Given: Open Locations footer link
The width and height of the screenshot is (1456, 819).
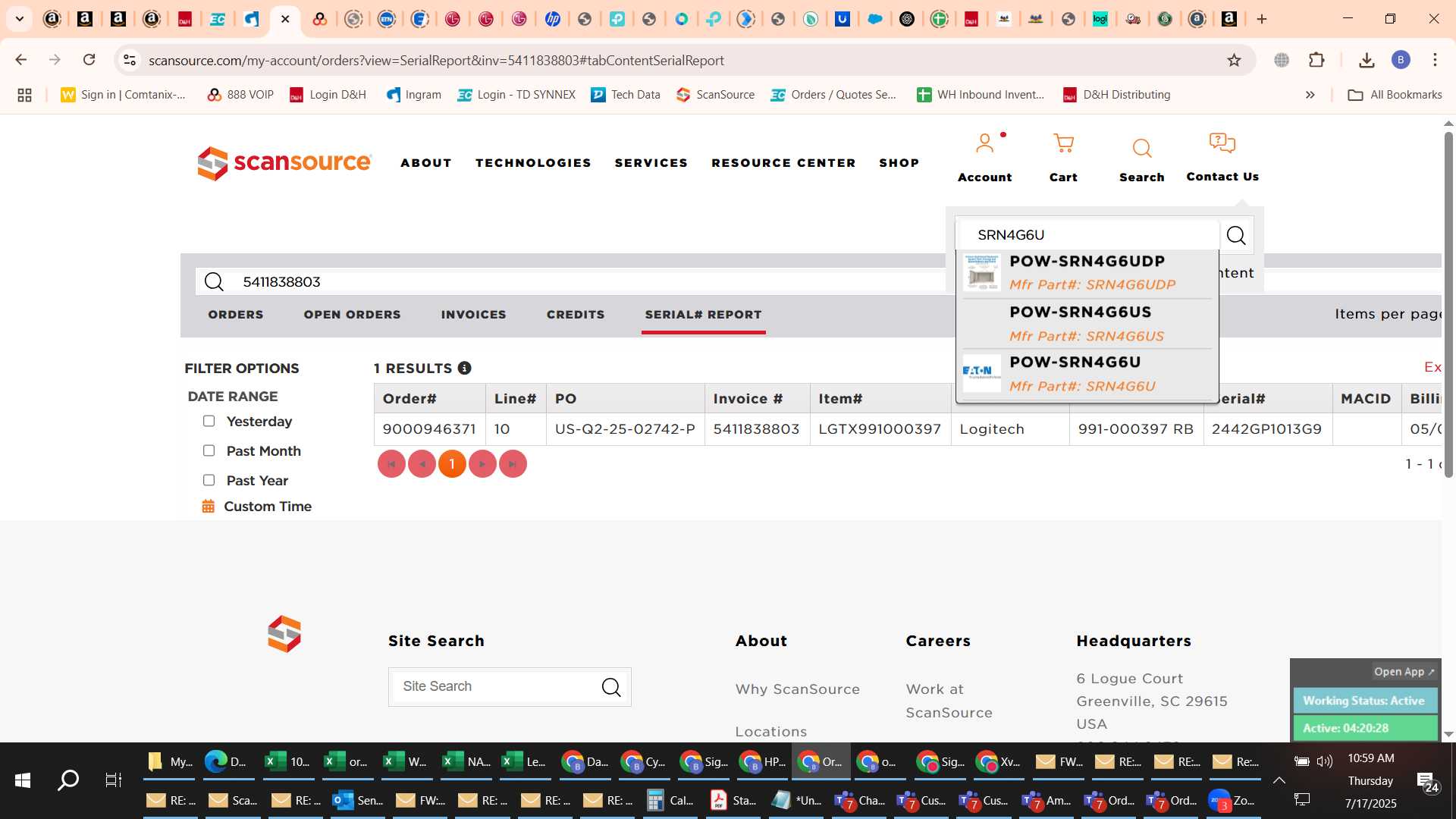Looking at the screenshot, I should (x=770, y=732).
